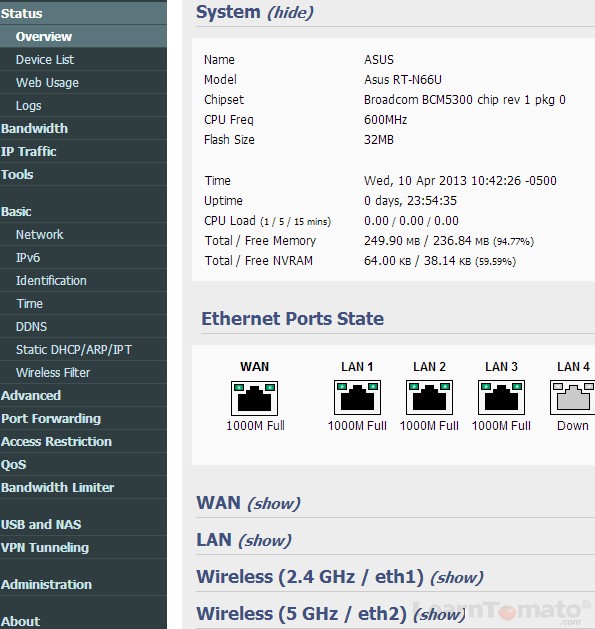Open the About page
The width and height of the screenshot is (595, 629).
(x=83, y=621)
